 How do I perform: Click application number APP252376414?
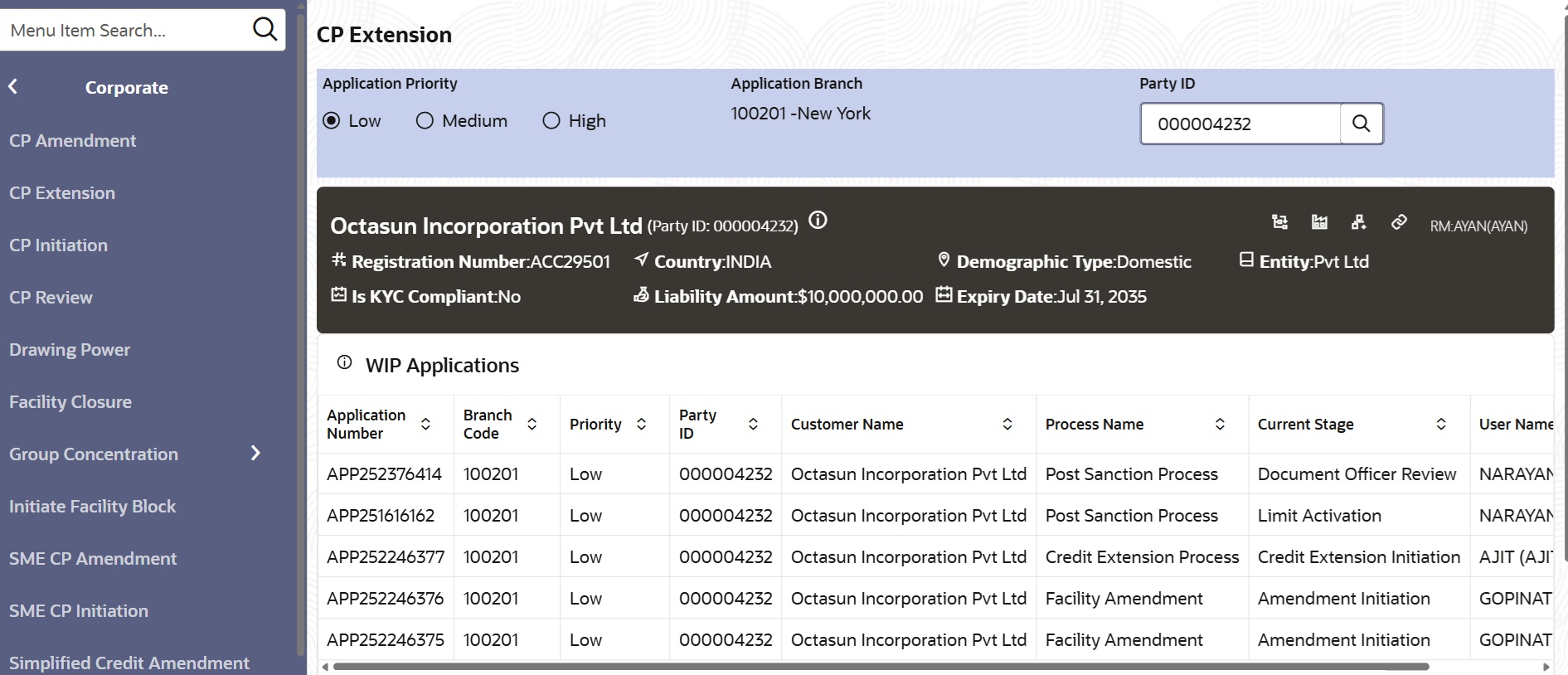click(384, 474)
